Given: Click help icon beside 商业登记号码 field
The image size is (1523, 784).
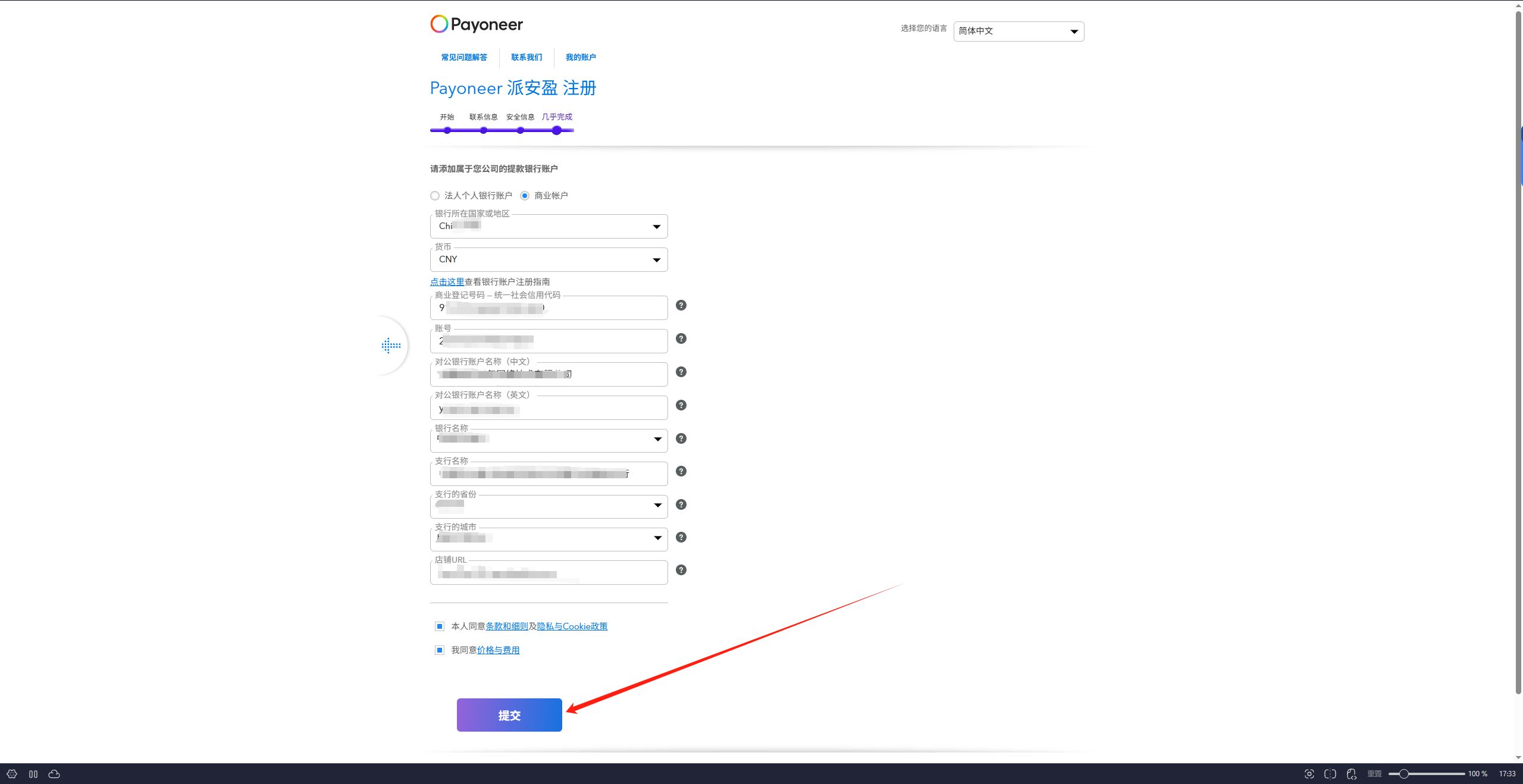Looking at the screenshot, I should 681,305.
